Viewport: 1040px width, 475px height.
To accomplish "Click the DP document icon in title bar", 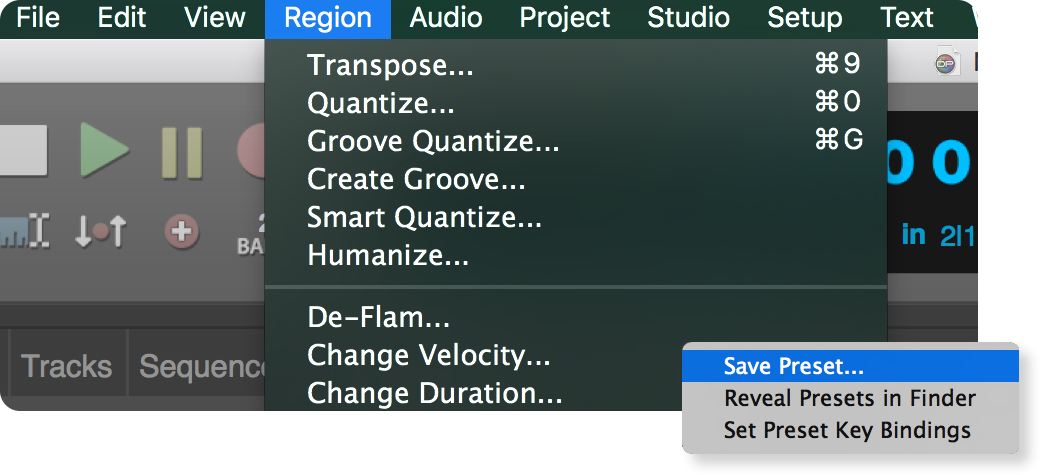I will (x=946, y=63).
